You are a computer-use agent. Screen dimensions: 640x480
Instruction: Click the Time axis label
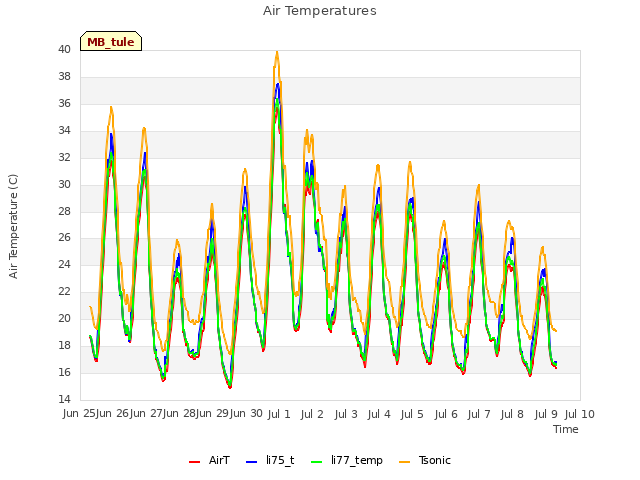[x=566, y=429]
